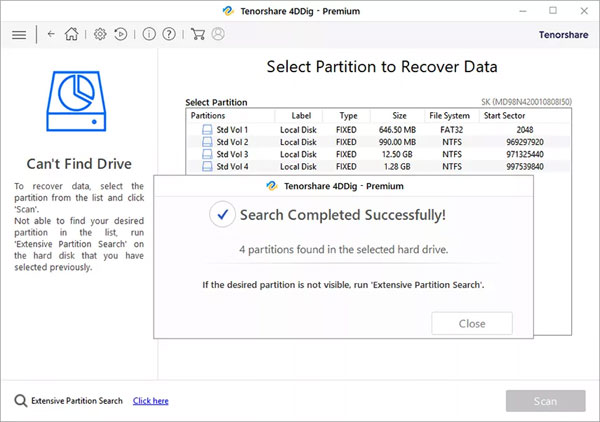The height and width of the screenshot is (422, 600).
Task: Open the user account icon
Action: (x=218, y=34)
